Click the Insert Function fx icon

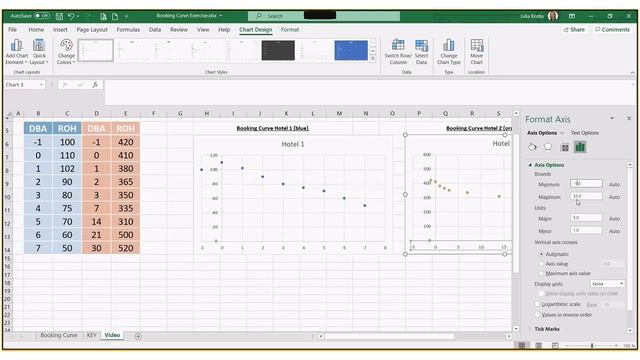point(95,84)
